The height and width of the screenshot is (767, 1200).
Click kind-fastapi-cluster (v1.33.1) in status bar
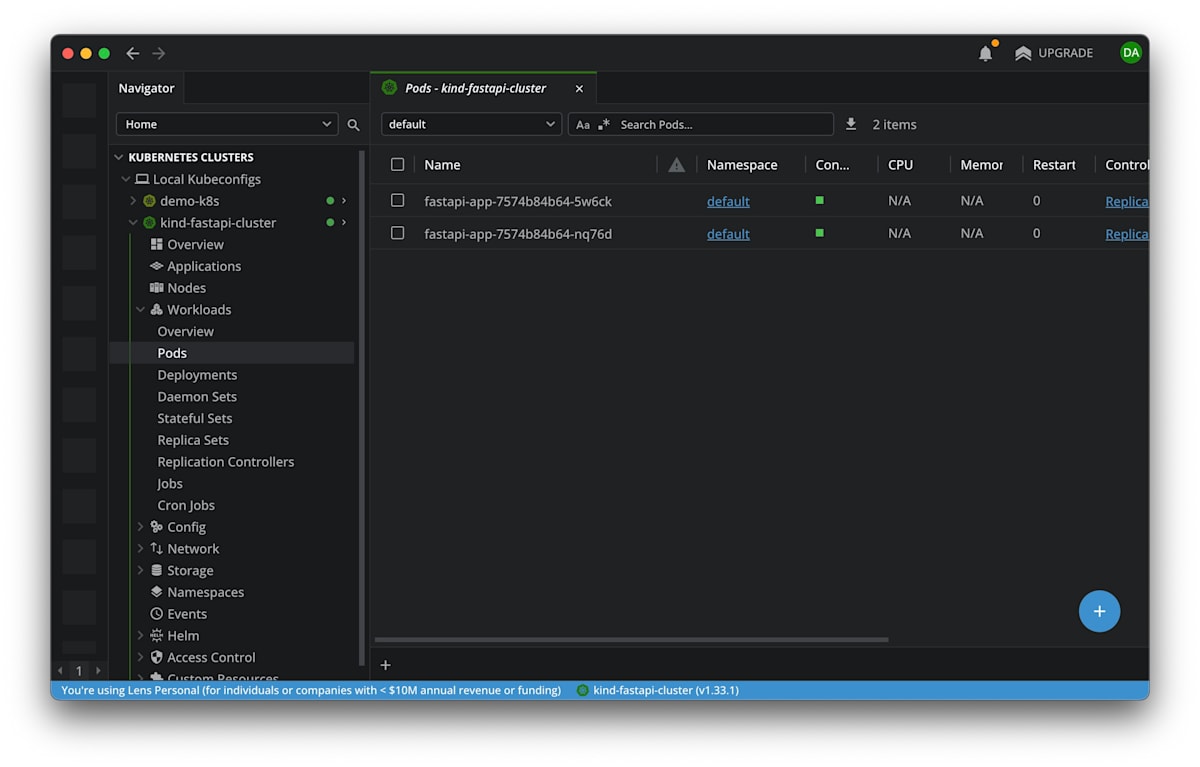[658, 690]
